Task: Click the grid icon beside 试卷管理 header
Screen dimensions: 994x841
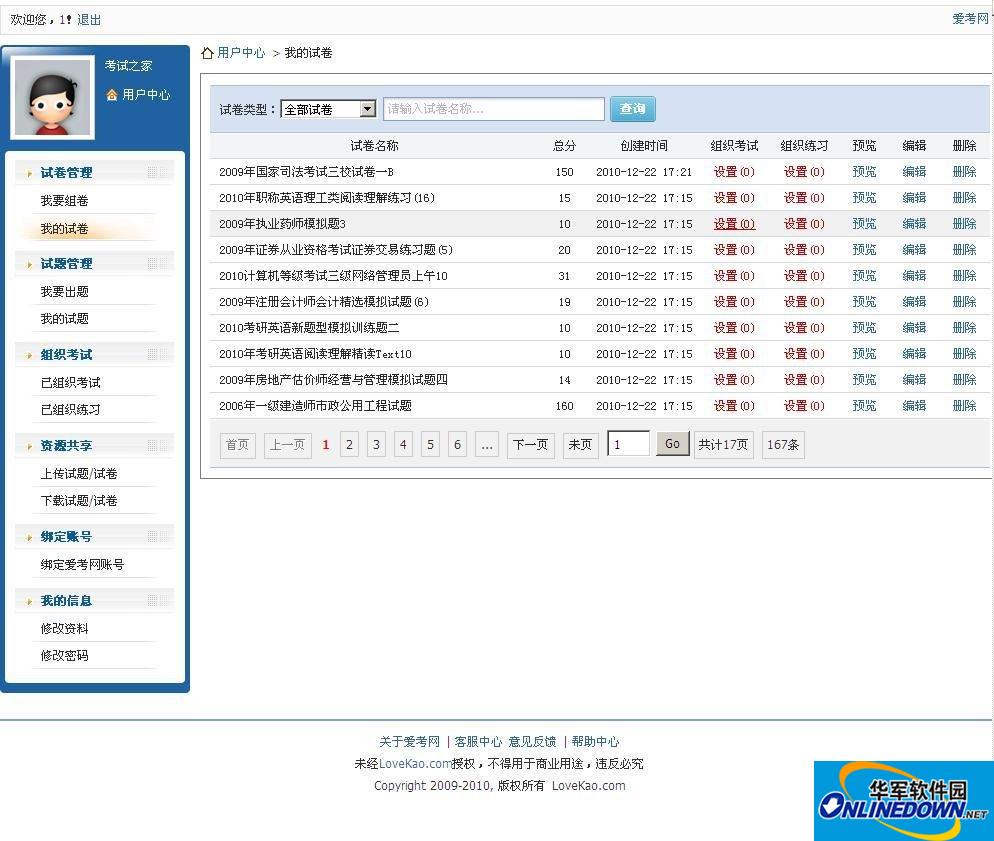Action: tap(152, 170)
